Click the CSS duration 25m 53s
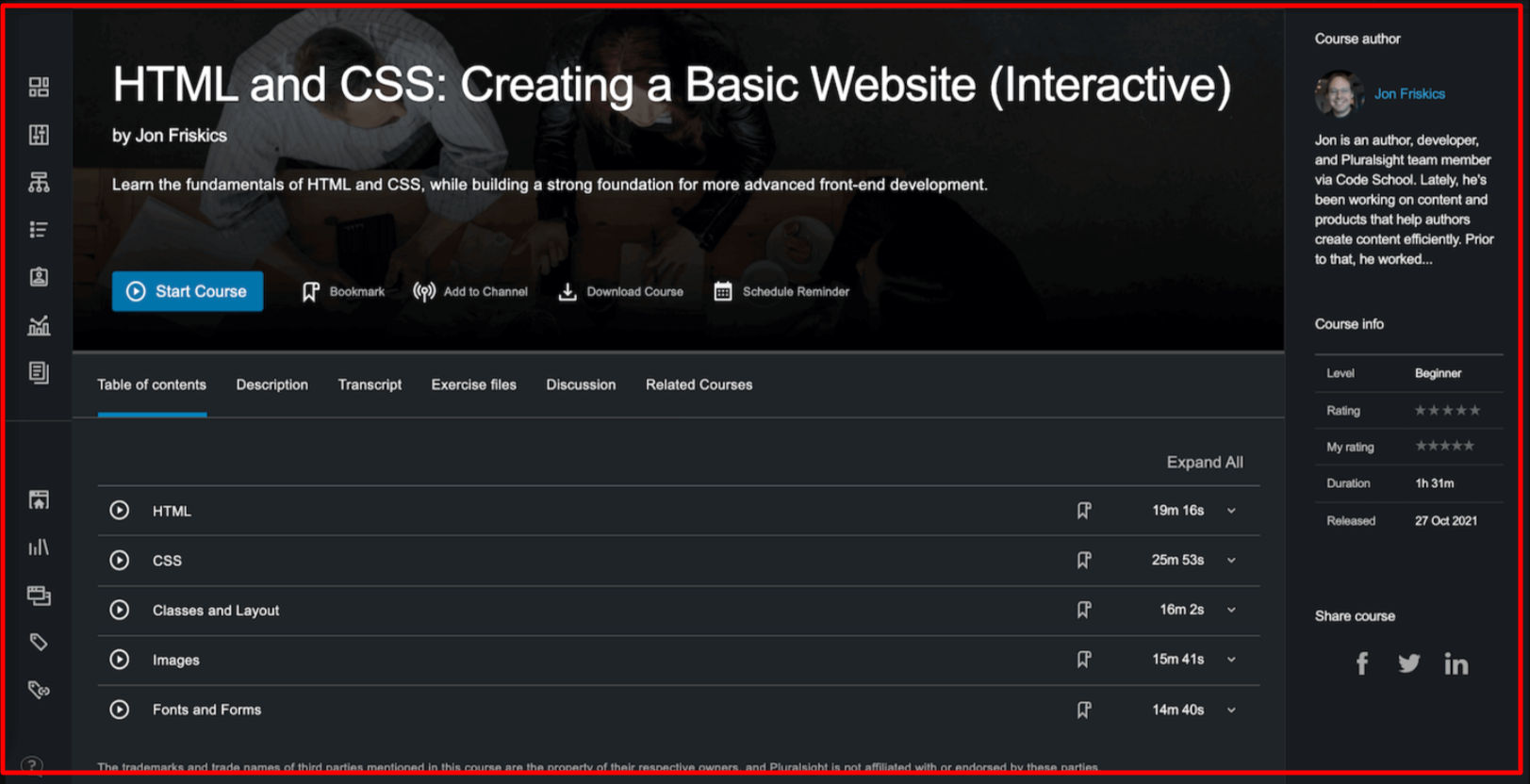This screenshot has height=784, width=1530. [x=1178, y=561]
